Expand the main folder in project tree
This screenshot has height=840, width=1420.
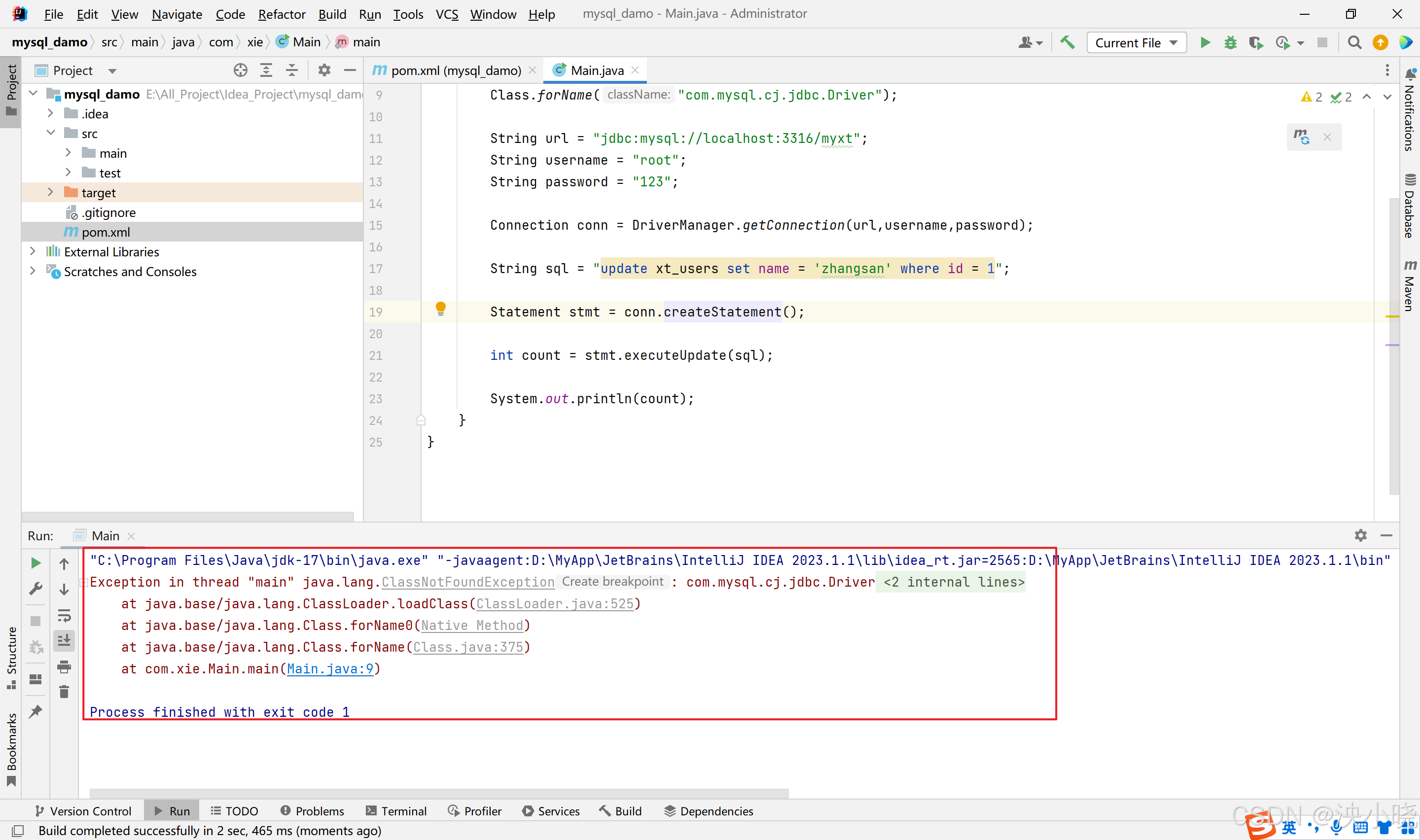pyautogui.click(x=68, y=153)
